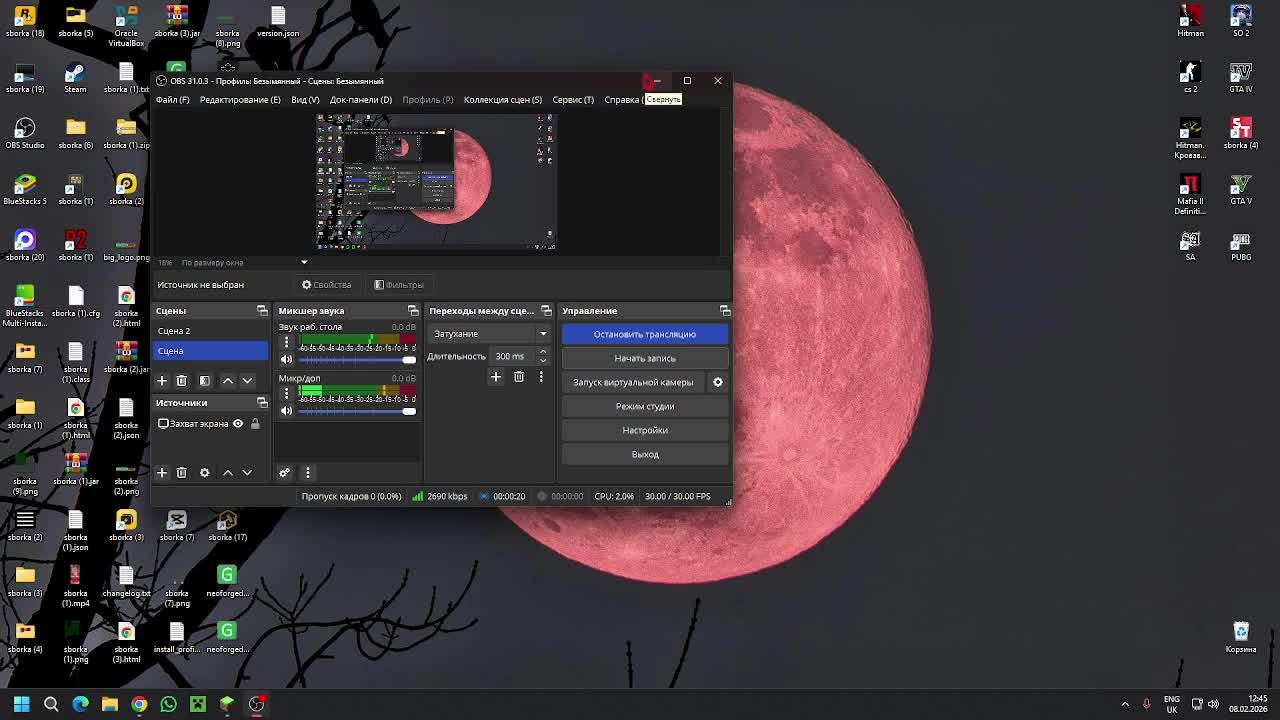Open the Сервис (T) menu
The height and width of the screenshot is (720, 1280).
pos(573,100)
